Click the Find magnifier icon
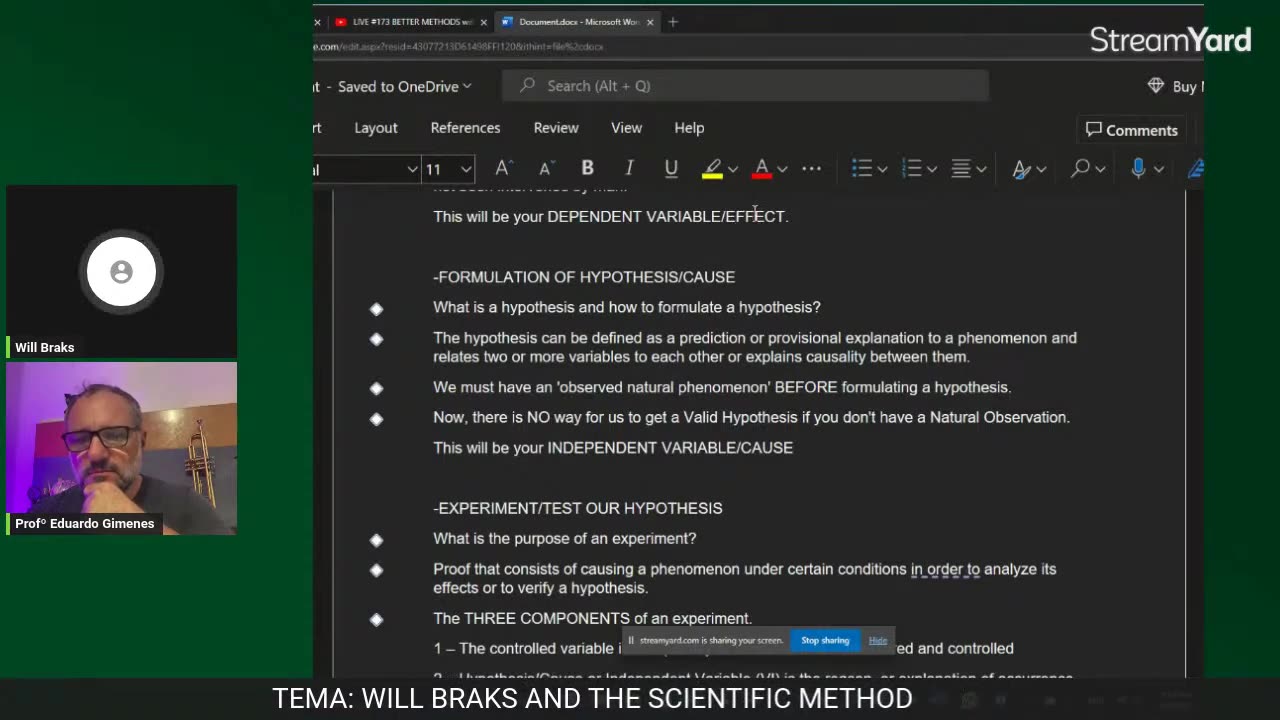 [1080, 169]
